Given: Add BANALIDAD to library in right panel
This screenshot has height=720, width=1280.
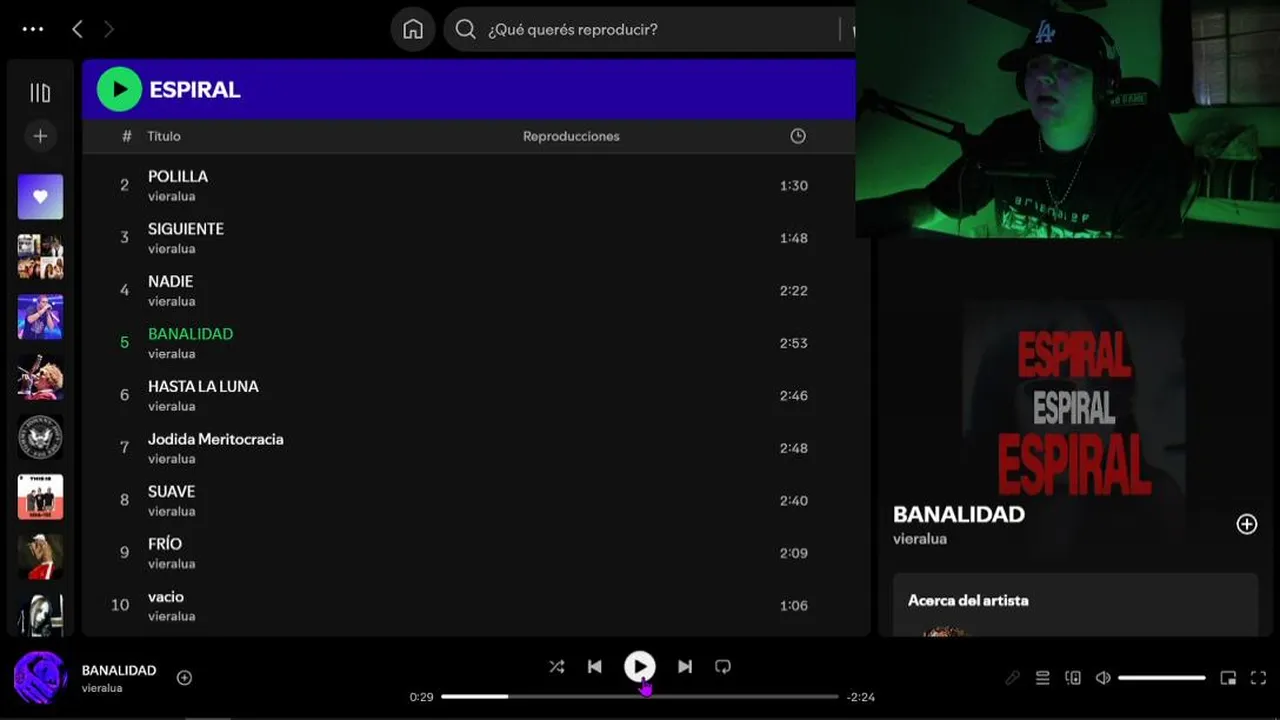Looking at the screenshot, I should pos(1246,524).
